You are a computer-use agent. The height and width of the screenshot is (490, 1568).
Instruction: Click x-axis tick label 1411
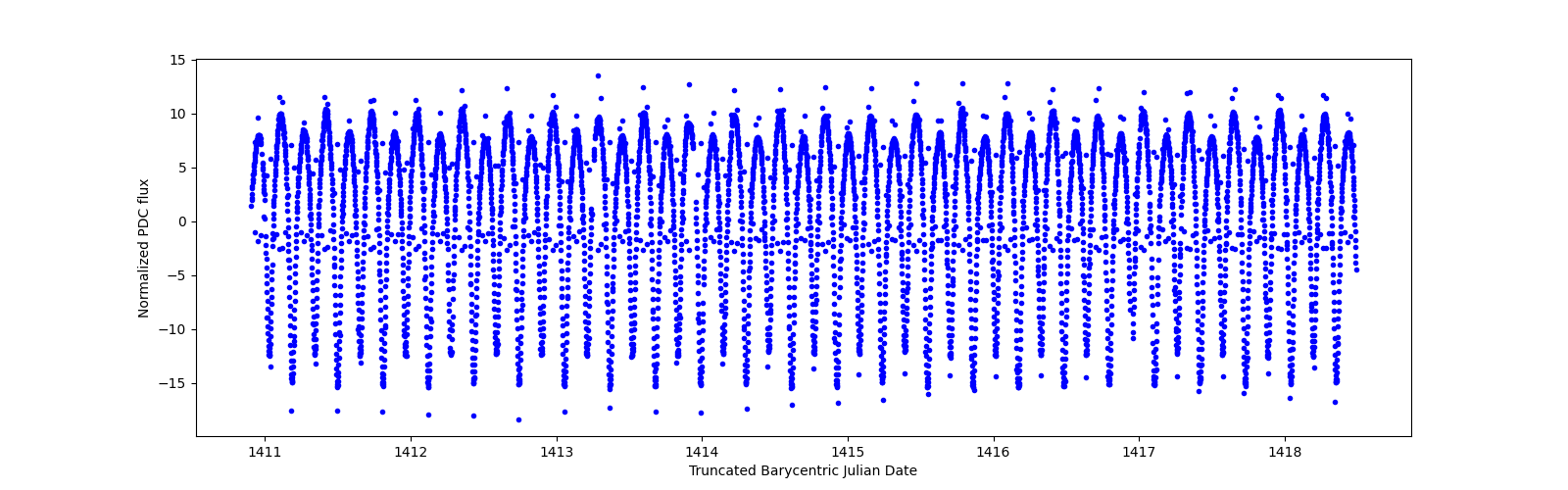(265, 452)
